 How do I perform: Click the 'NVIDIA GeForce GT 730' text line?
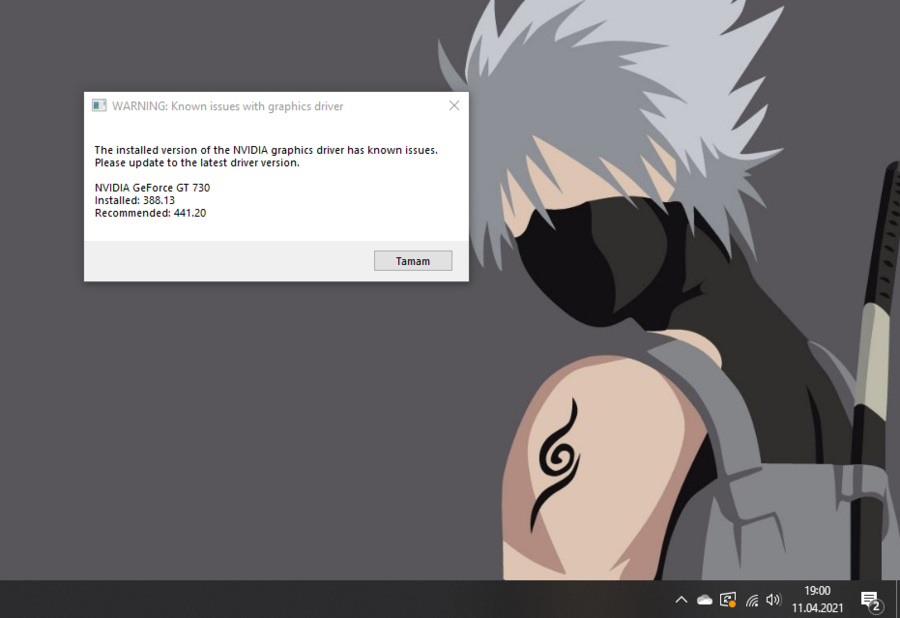(x=152, y=188)
